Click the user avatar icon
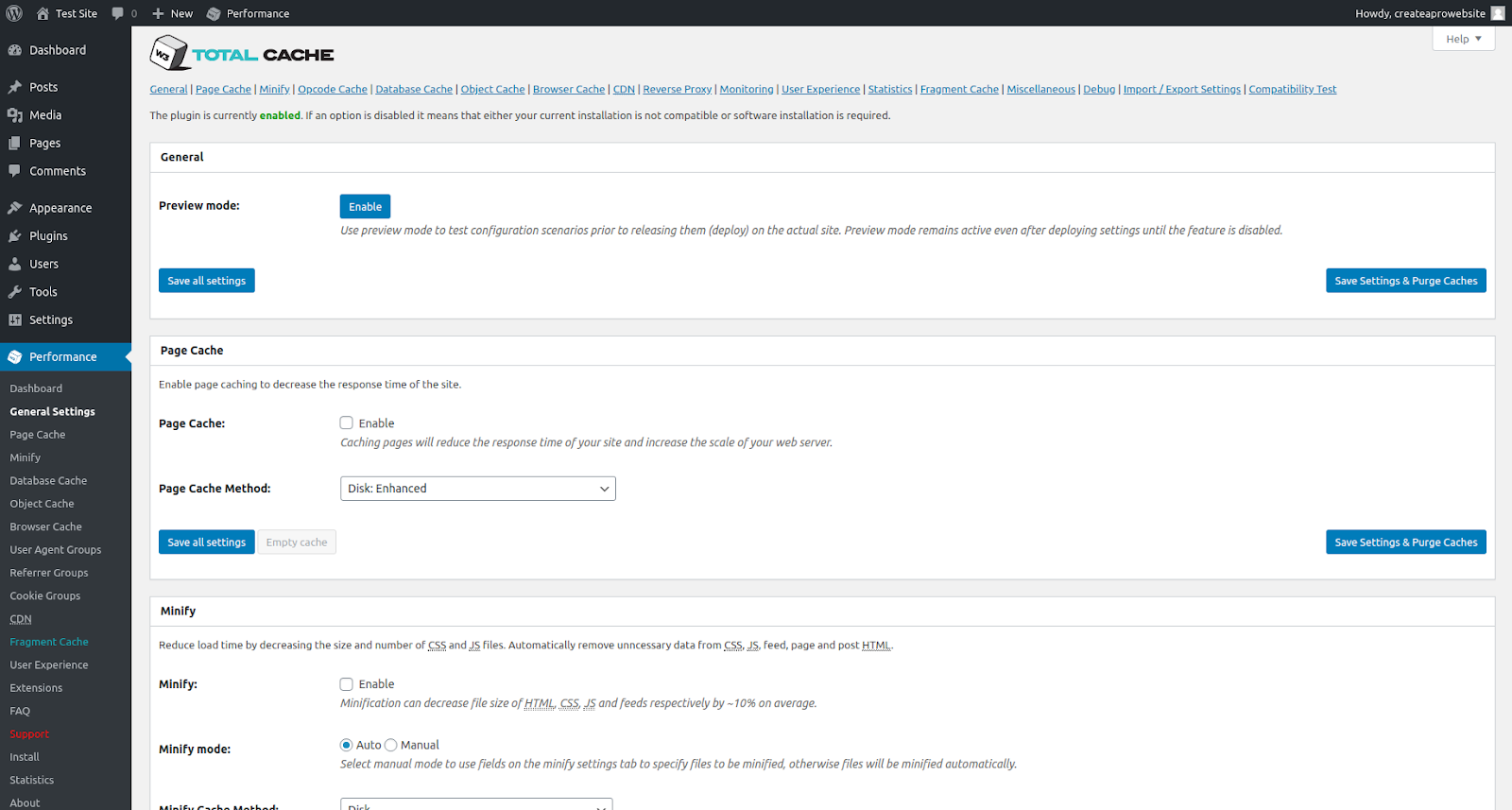The height and width of the screenshot is (810, 1512). point(1498,13)
